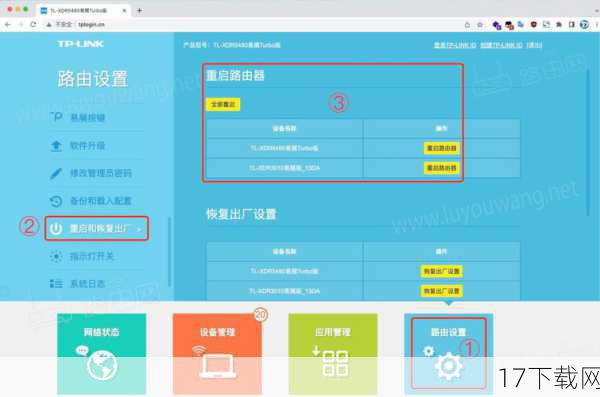Select the TL-XDR5480易展Turbo版 browser tab
The image size is (600, 397).
[x=84, y=11]
